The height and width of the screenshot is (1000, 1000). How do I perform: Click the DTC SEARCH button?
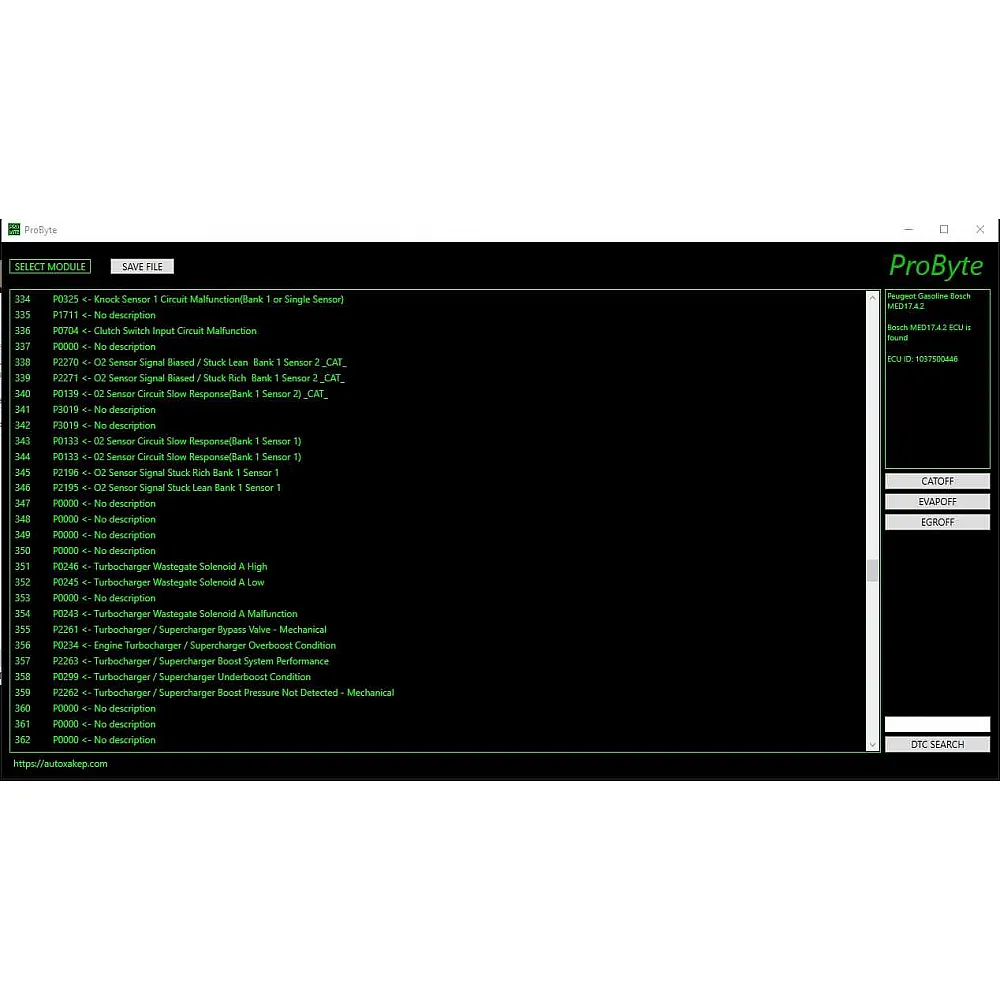(x=937, y=745)
